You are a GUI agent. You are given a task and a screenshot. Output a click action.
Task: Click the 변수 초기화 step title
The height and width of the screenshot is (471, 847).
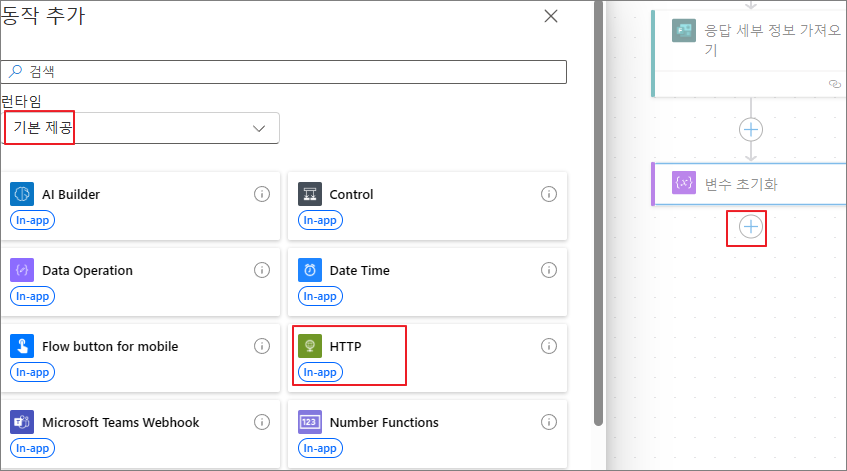coord(741,184)
